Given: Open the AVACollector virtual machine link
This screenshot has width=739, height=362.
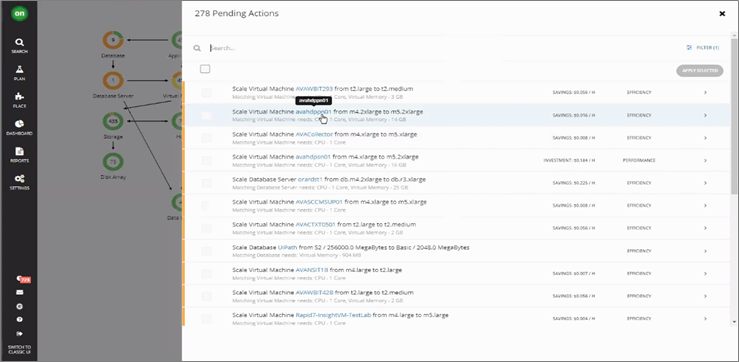Looking at the screenshot, I should tap(314, 134).
